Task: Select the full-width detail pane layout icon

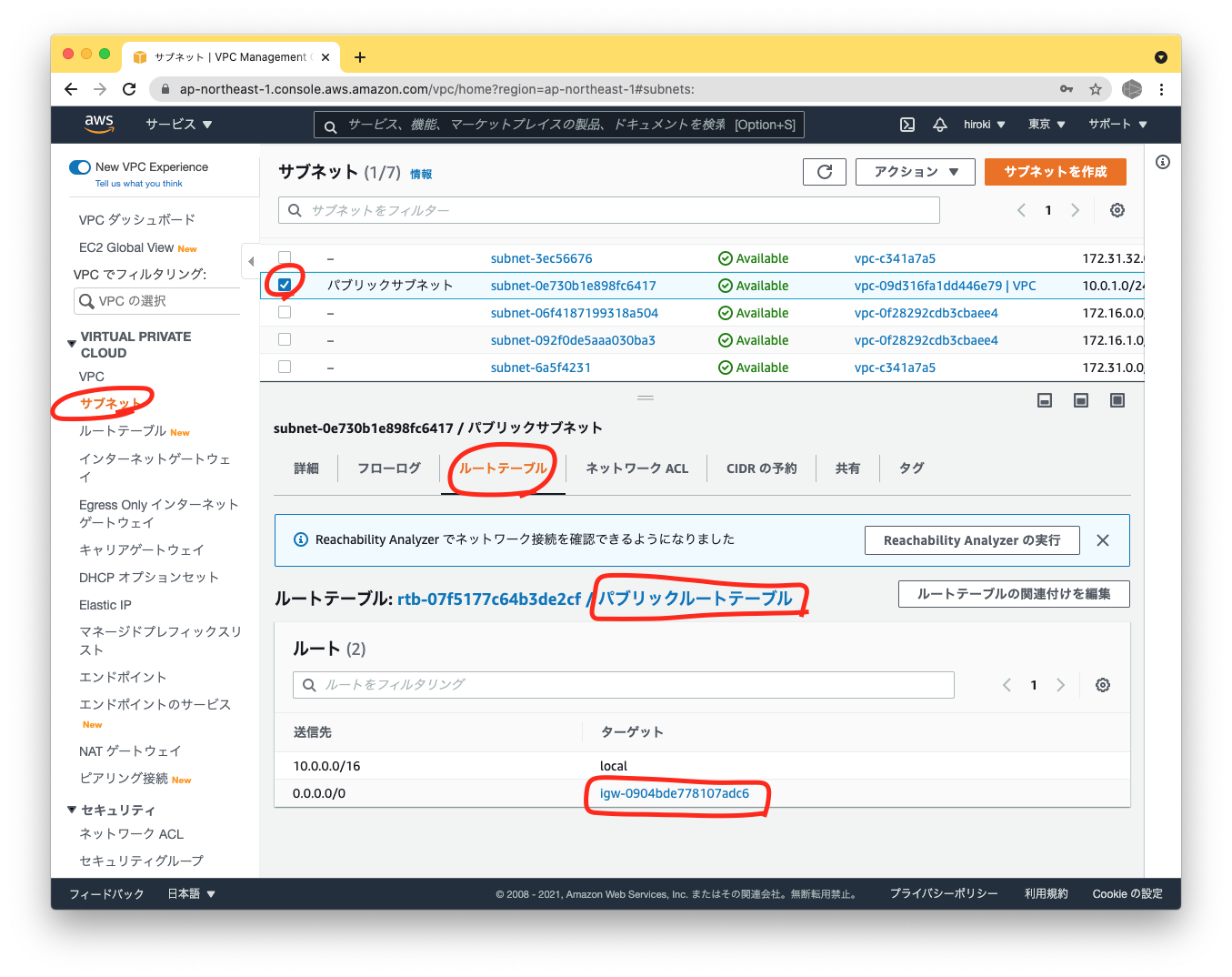Action: pos(1117,399)
